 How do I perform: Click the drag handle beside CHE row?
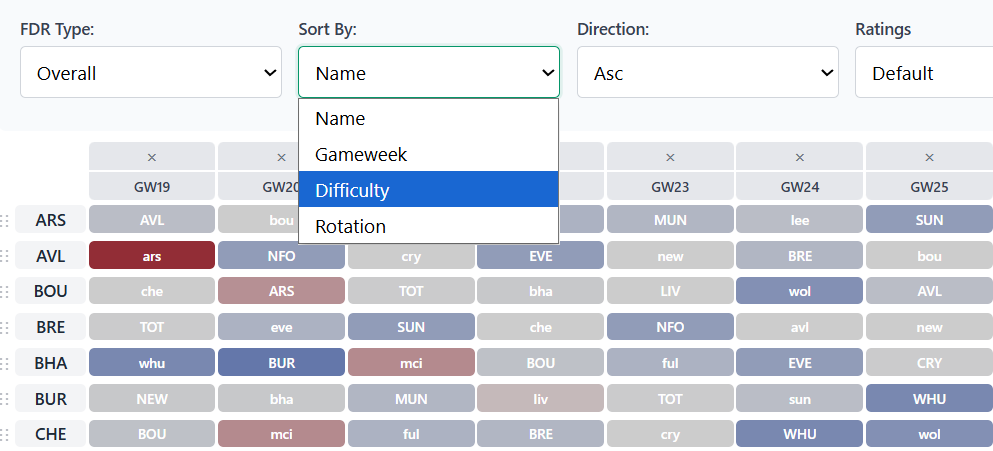[6, 435]
